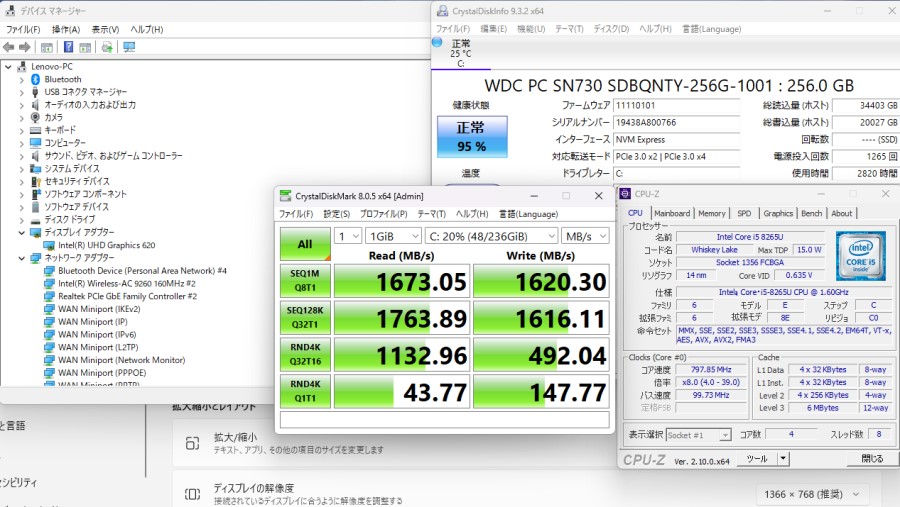This screenshot has height=507, width=900.
Task: Click the blue help icon in Device Manager toolbar
Action: [68, 47]
